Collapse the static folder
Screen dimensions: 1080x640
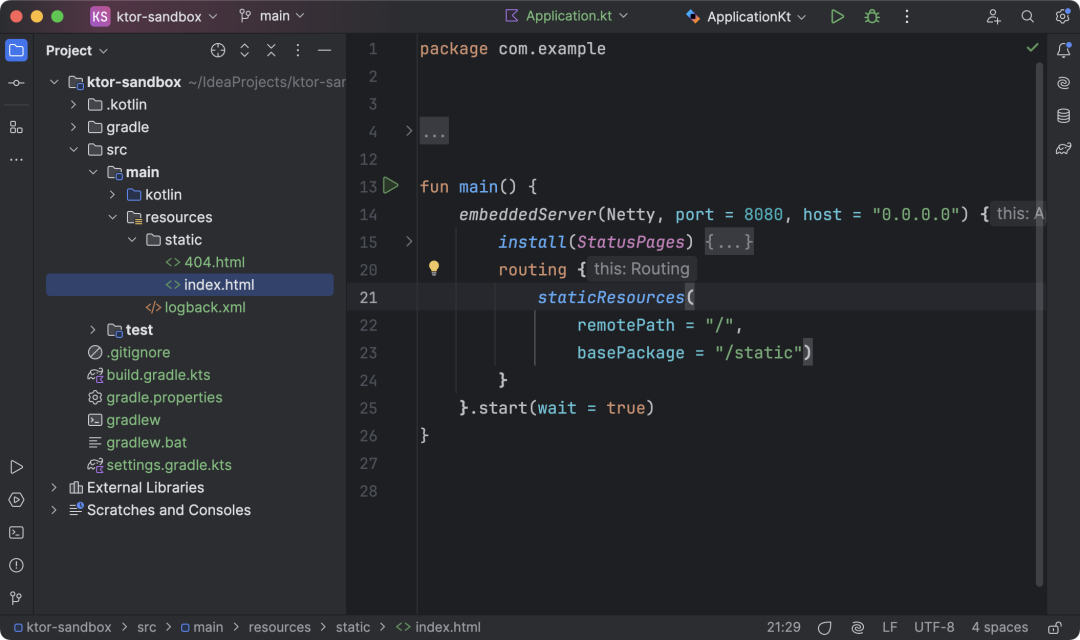point(132,240)
